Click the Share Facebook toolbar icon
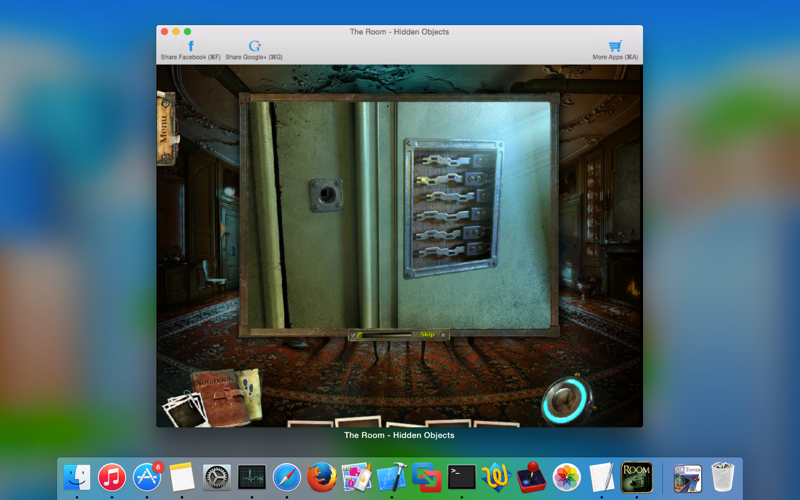800x500 pixels. (x=190, y=50)
